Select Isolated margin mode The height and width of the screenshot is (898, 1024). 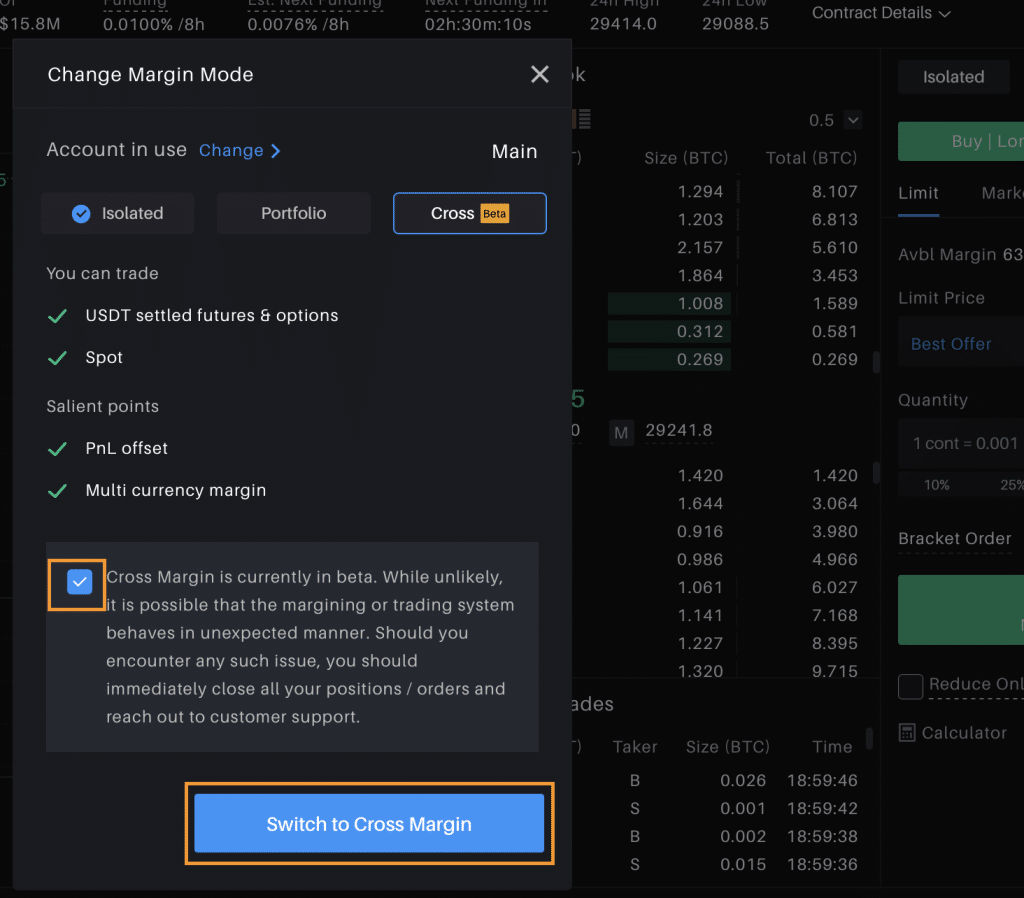point(118,213)
